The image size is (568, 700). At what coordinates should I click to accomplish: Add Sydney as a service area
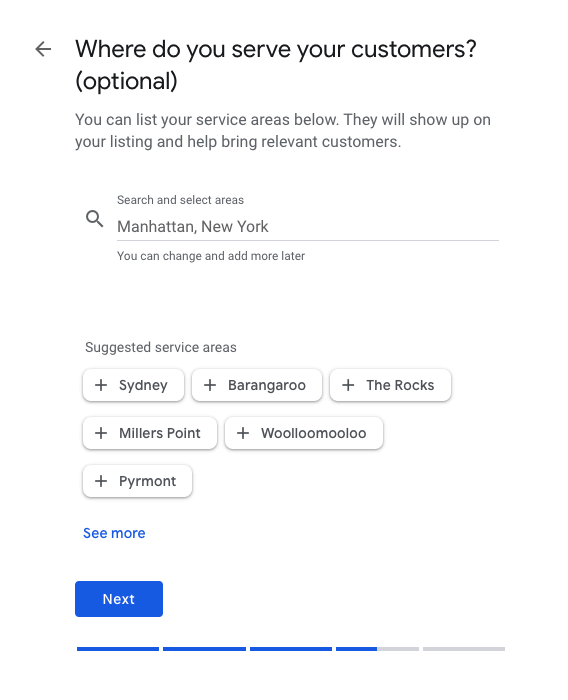pyautogui.click(x=134, y=385)
